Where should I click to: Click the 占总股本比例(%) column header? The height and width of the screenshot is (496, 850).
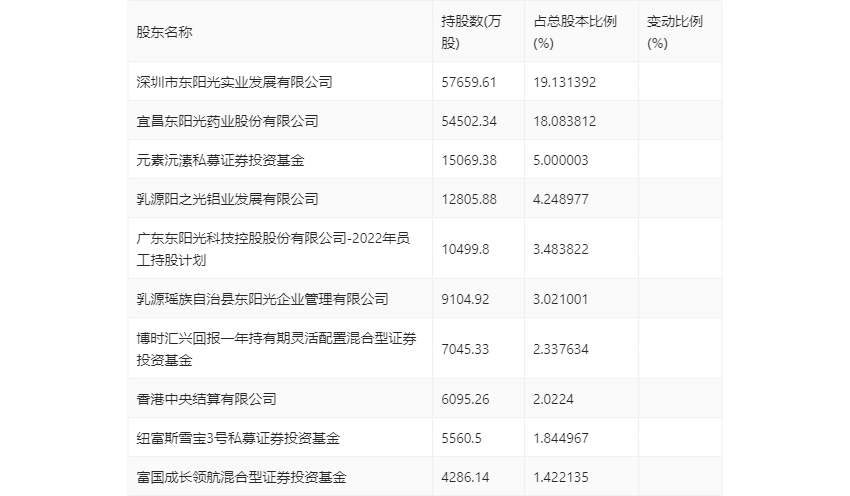[575, 32]
